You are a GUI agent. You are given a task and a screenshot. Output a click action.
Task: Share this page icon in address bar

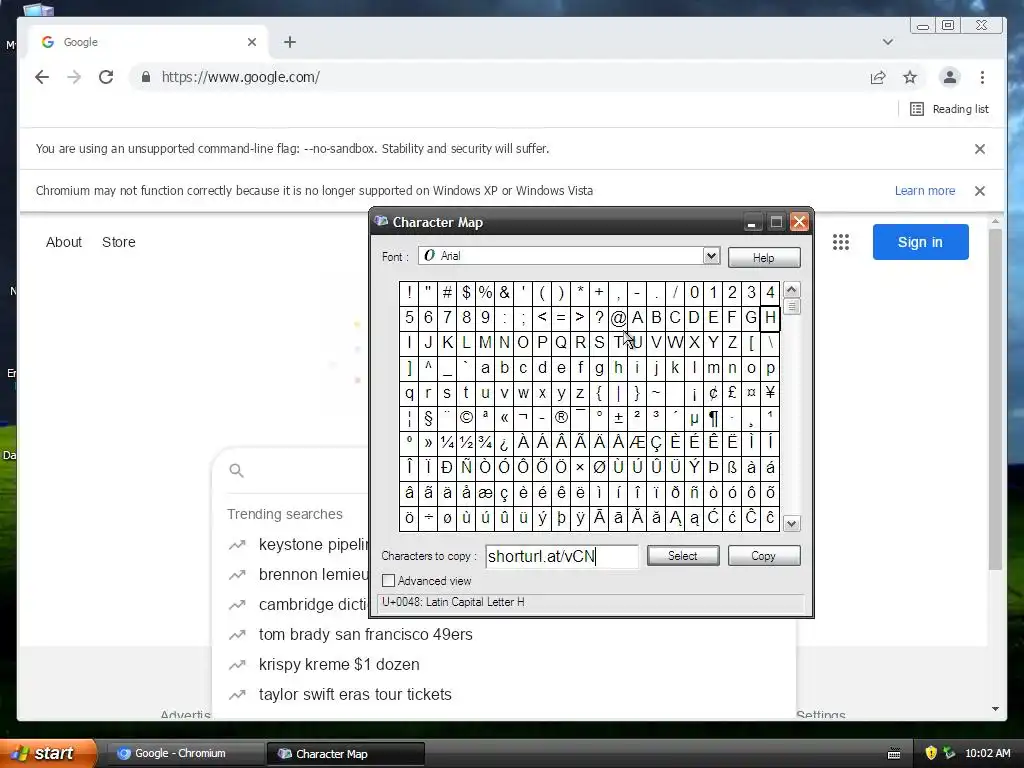coord(878,78)
